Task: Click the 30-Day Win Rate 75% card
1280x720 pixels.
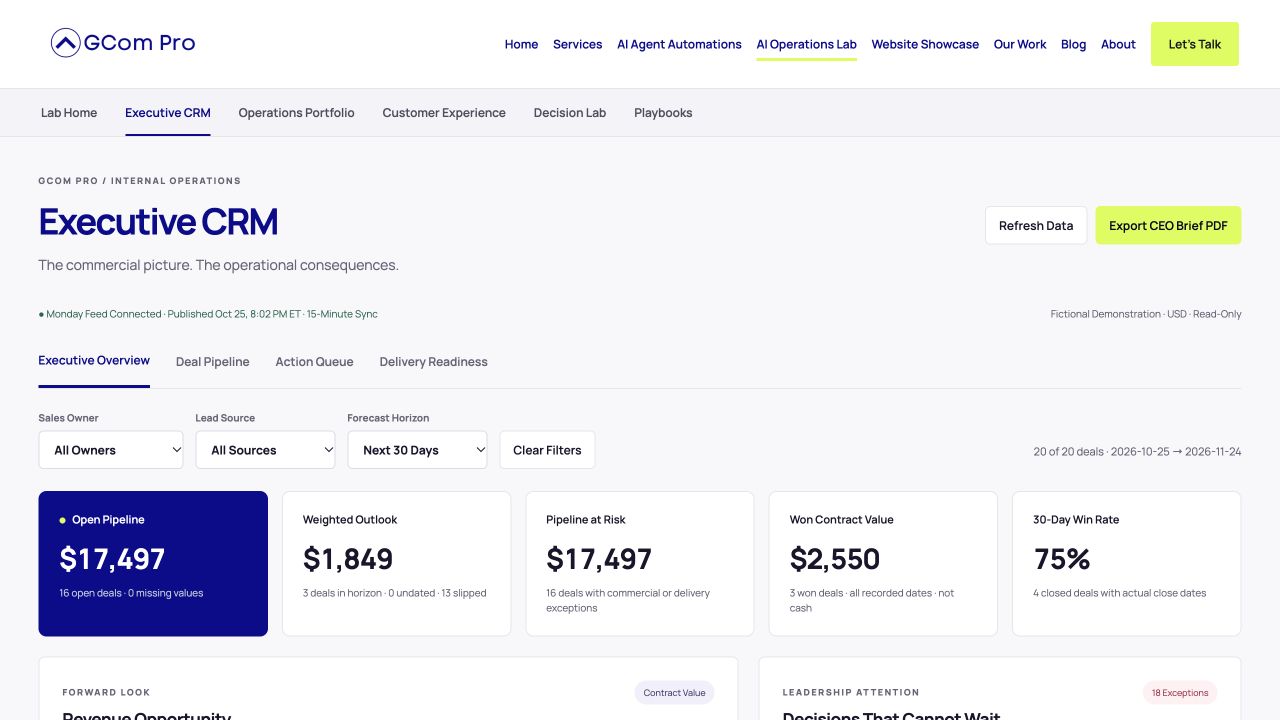Action: [1127, 563]
